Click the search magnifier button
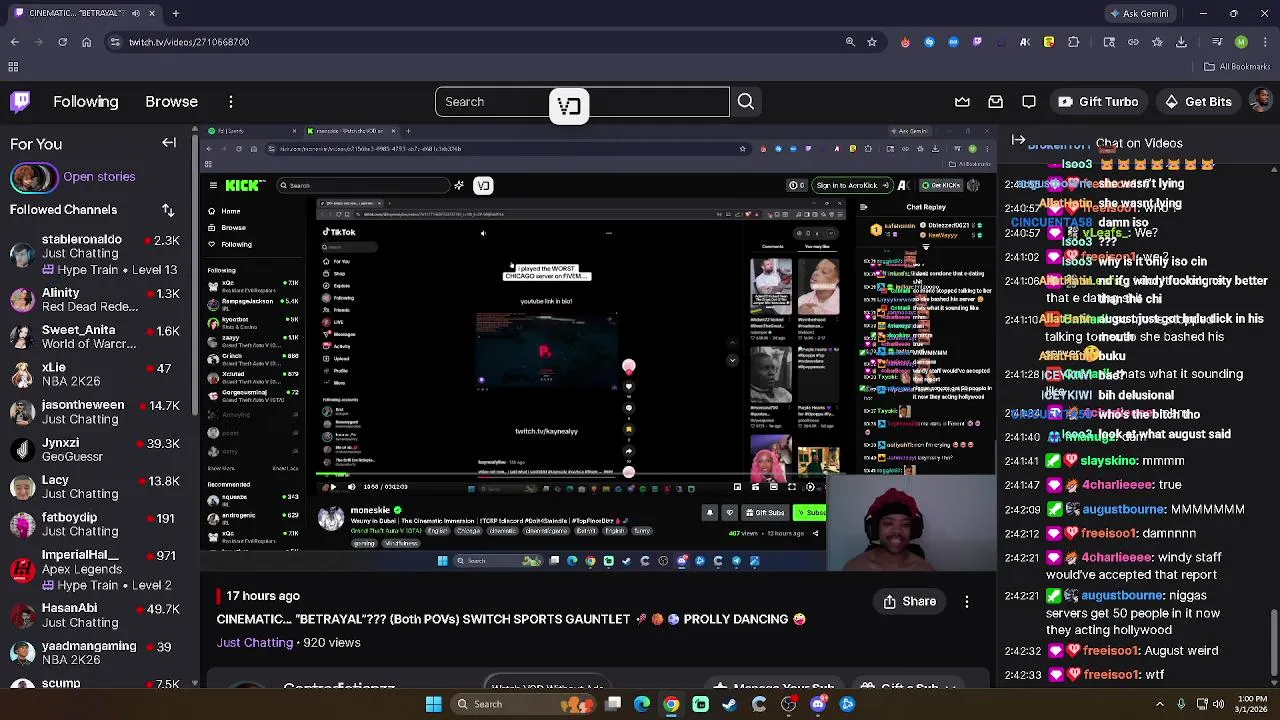Screen dimensions: 1280x720 [746, 102]
